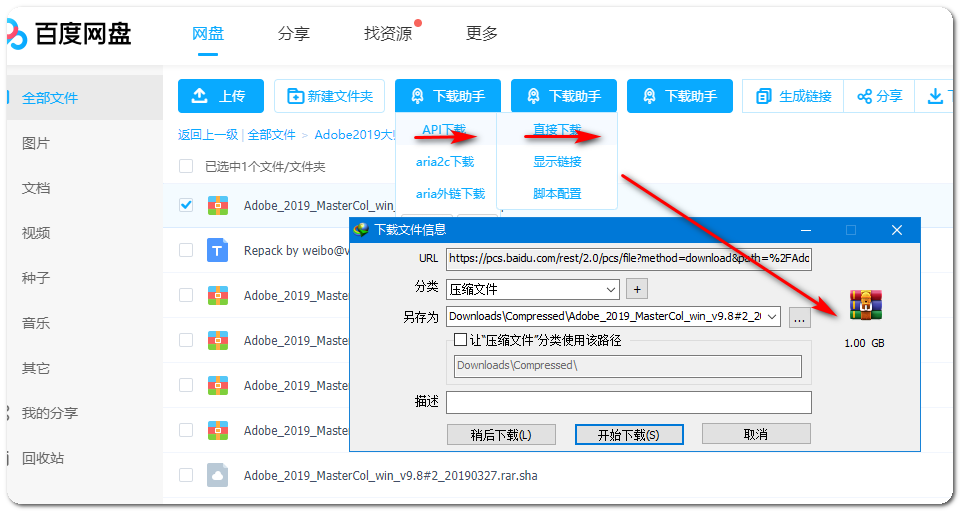The image size is (960, 511).
Task: Select 文档 in the sidebar
Action: click(36, 188)
